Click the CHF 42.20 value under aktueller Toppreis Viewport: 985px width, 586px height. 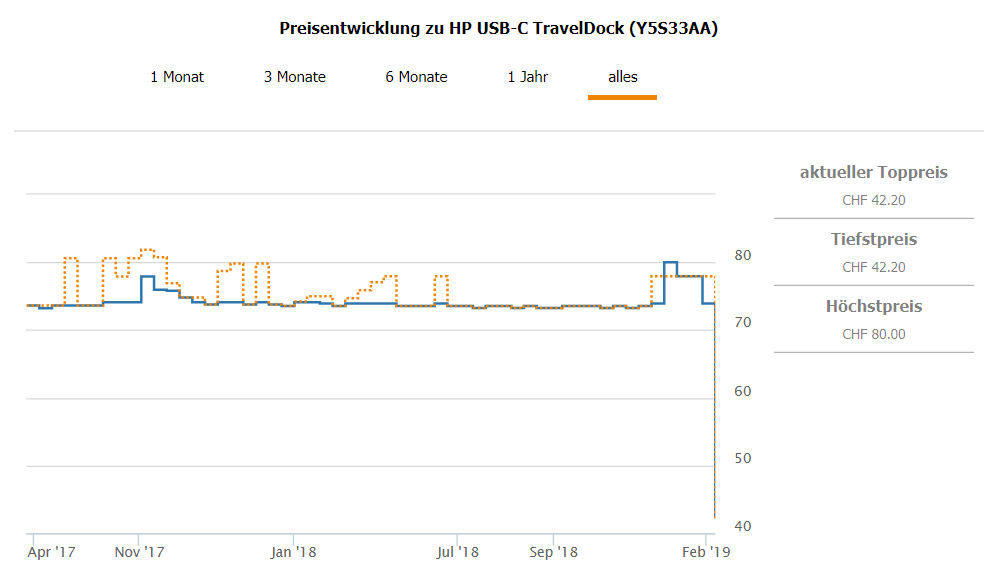pos(873,200)
